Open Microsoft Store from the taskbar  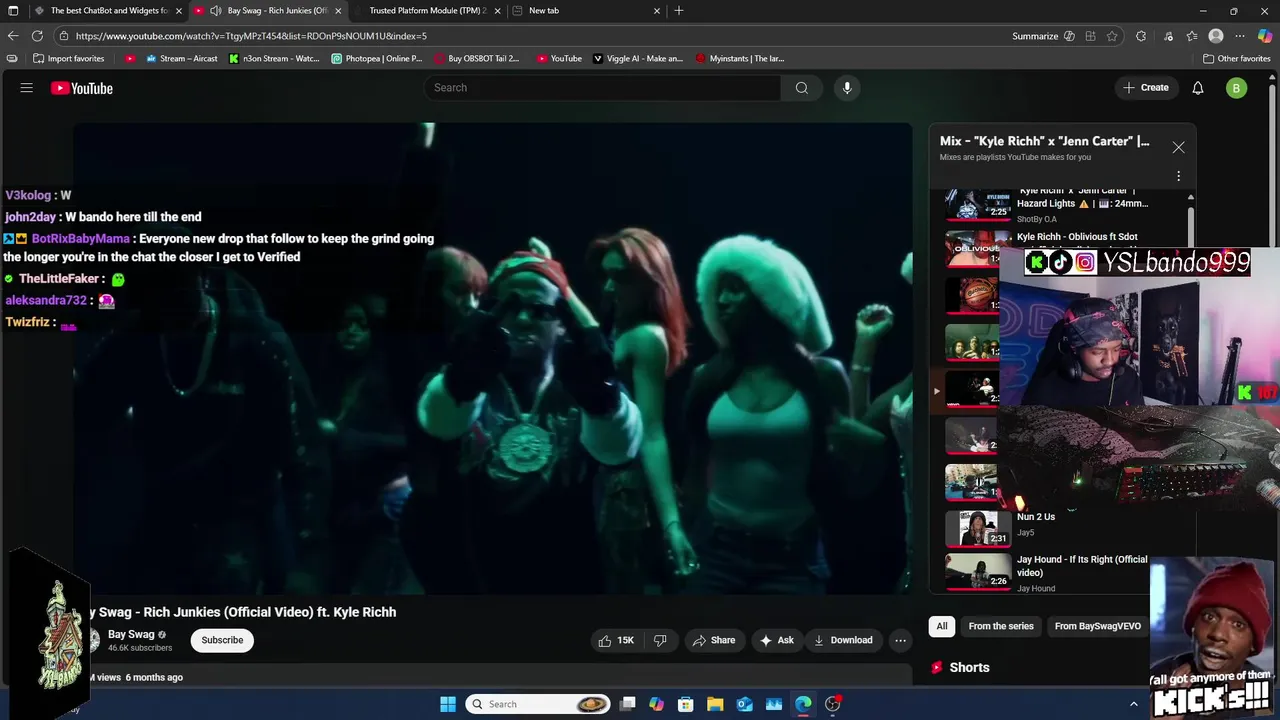[686, 704]
